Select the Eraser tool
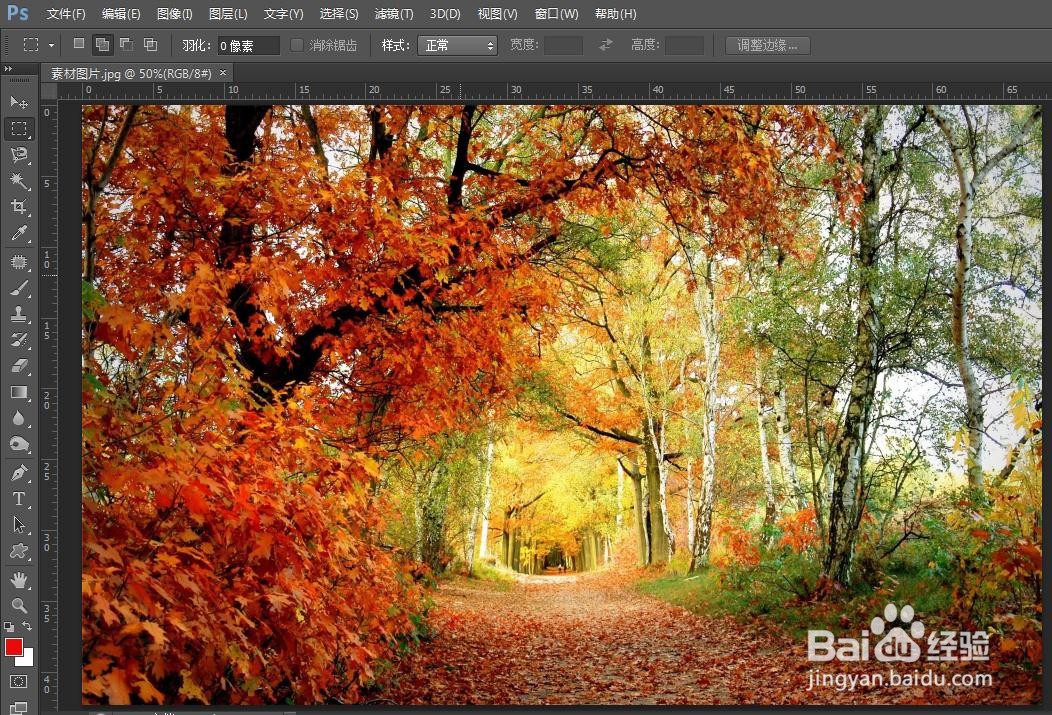 click(x=19, y=366)
